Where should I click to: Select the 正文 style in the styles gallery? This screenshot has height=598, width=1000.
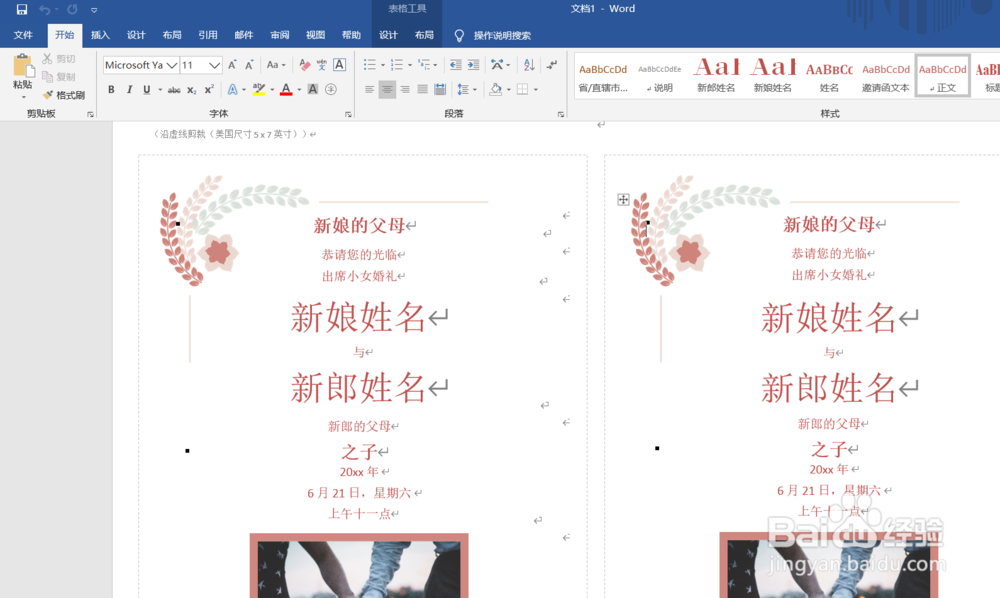pos(941,75)
